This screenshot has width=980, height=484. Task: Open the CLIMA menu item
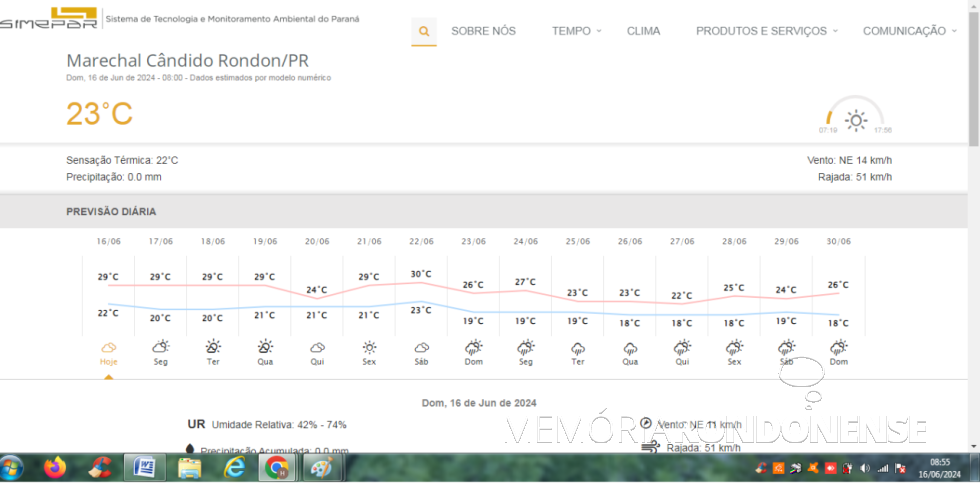643,31
